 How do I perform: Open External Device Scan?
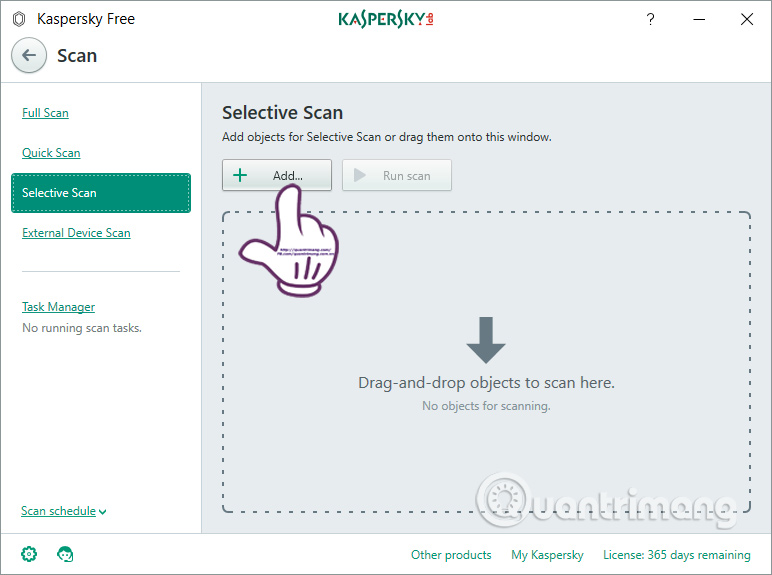tap(76, 233)
